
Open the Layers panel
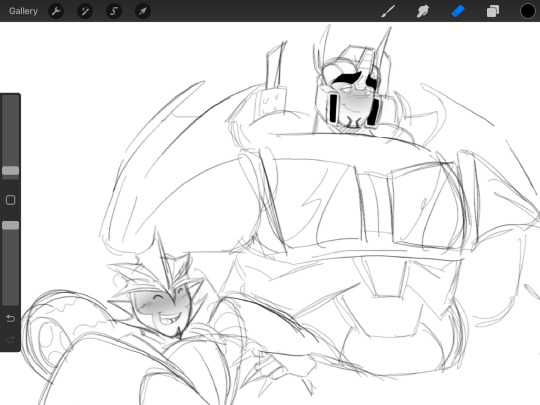(493, 11)
